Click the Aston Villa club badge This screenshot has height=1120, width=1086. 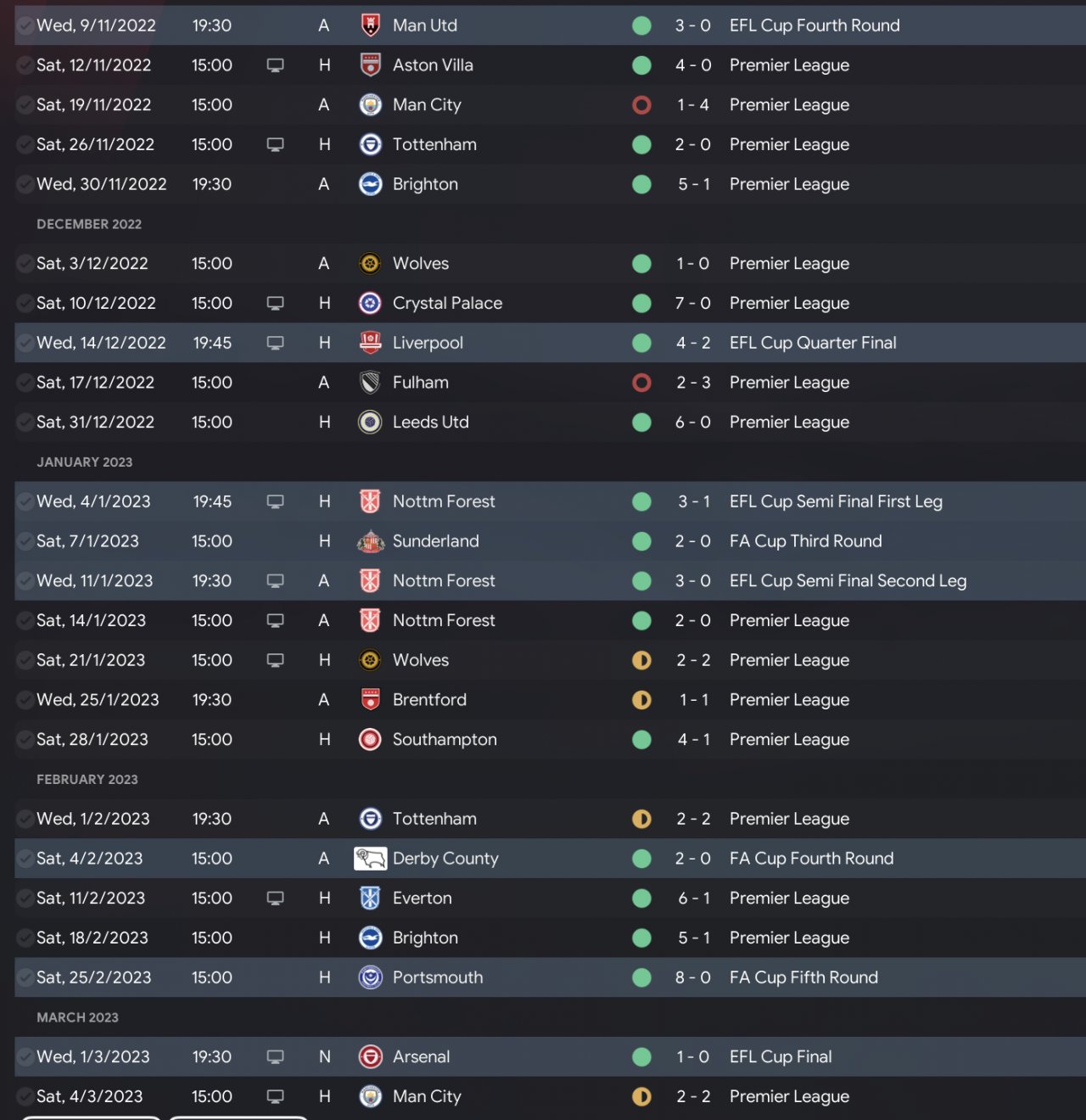[x=371, y=65]
